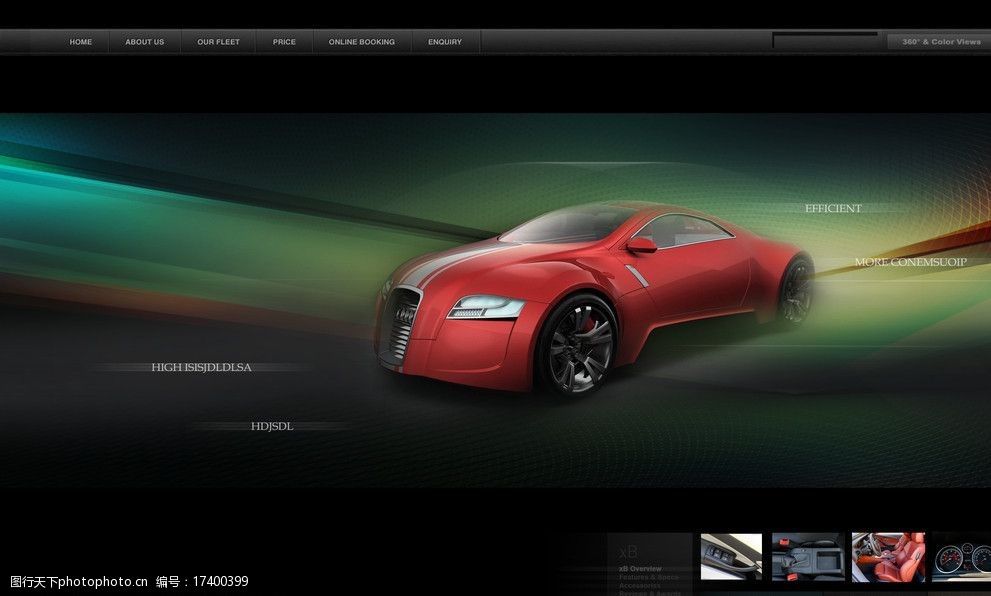Image resolution: width=991 pixels, height=596 pixels.
Task: Click the ENQUIRY navigation link
Action: coord(445,42)
